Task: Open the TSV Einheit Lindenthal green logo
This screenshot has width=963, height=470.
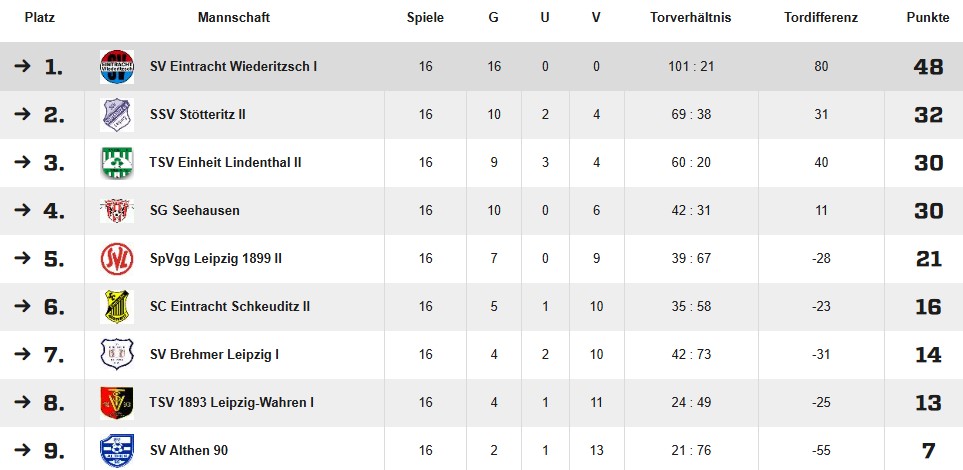Action: coord(117,163)
